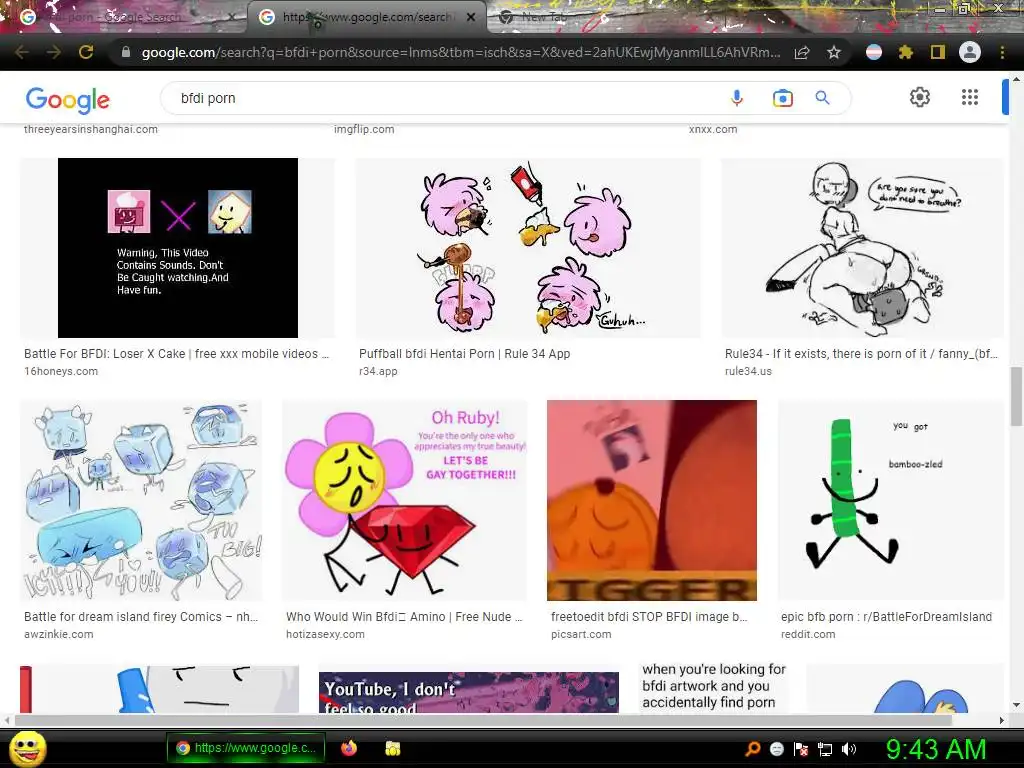Open the smiley face start button
1024x768 pixels.
pos(27,748)
